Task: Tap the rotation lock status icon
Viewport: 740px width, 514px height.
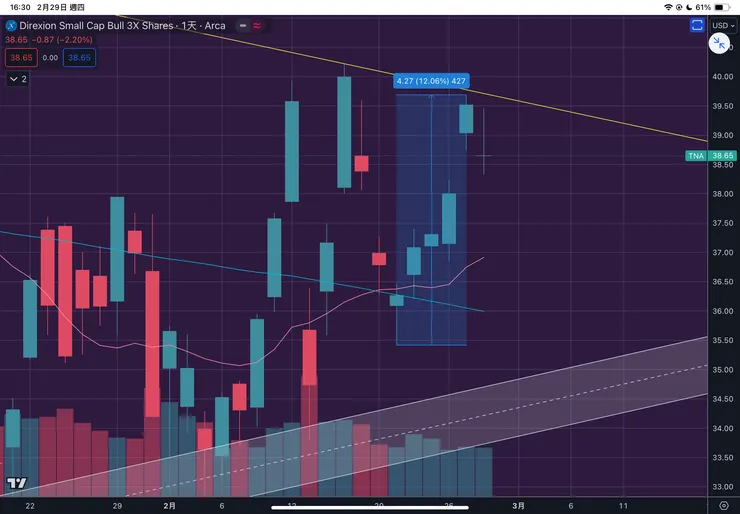Action: 679,7
